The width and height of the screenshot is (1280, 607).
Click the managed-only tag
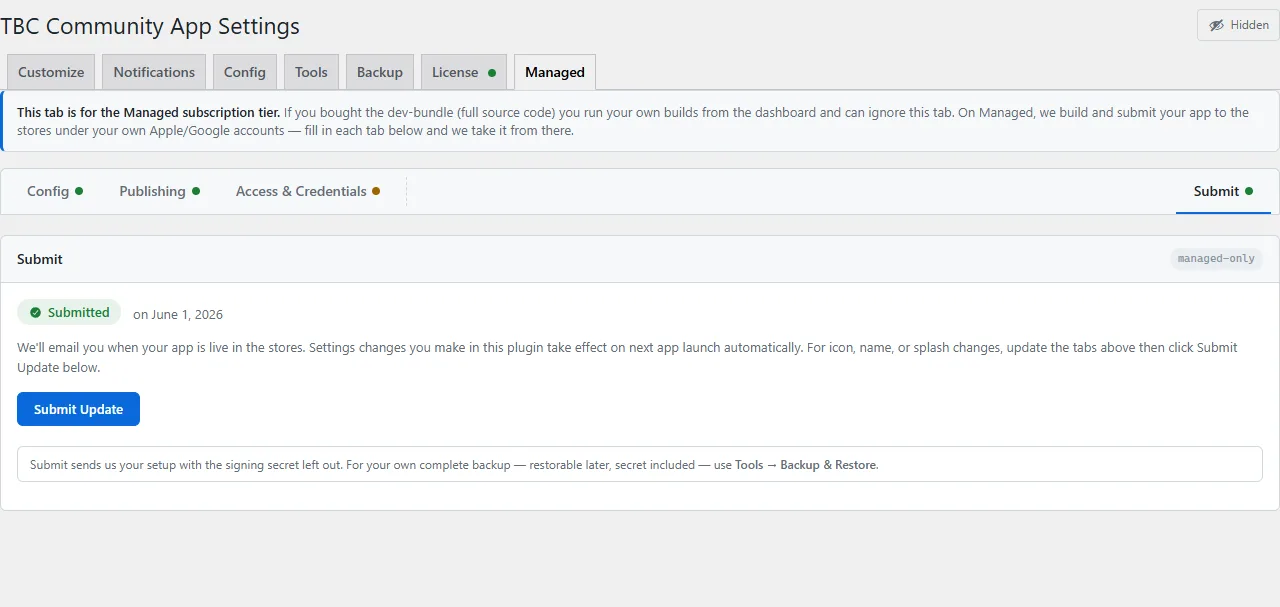click(1216, 259)
